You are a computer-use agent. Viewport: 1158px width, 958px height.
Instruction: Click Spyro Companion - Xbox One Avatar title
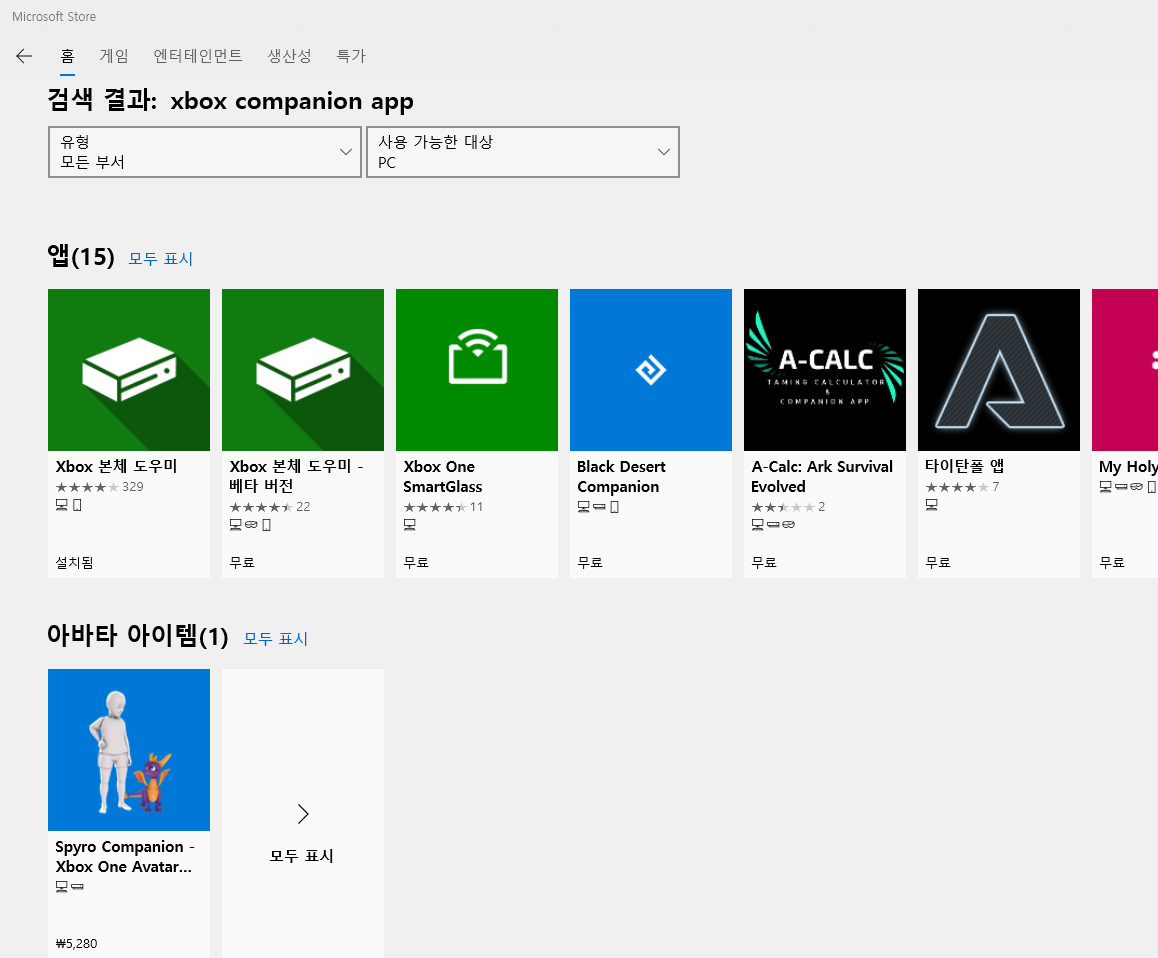[125, 857]
